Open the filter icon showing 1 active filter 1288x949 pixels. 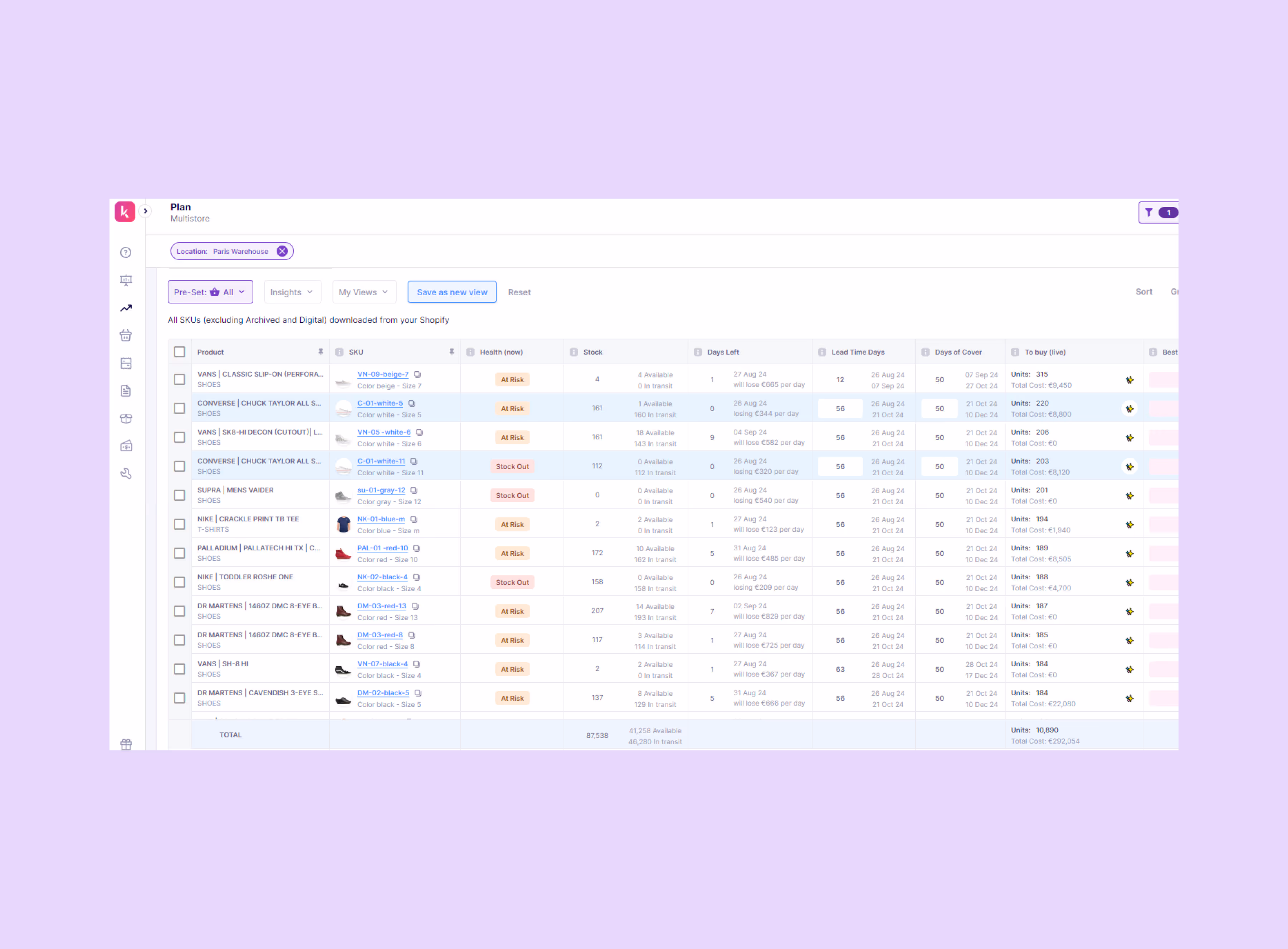[x=1148, y=213]
